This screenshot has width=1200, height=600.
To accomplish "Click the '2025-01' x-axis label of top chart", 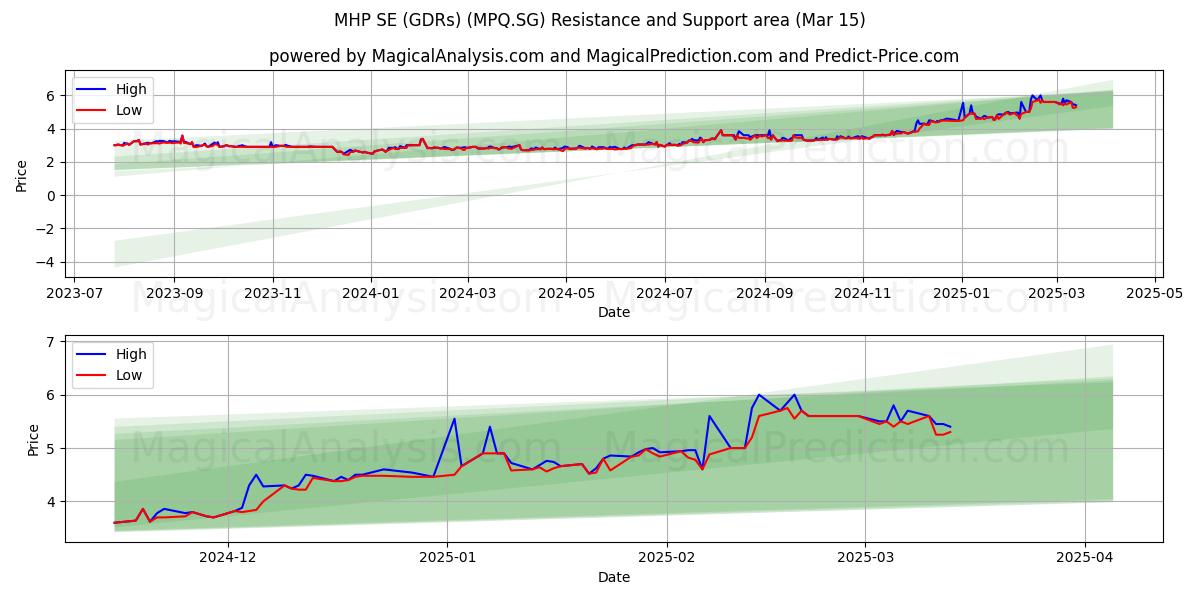I will (x=962, y=294).
